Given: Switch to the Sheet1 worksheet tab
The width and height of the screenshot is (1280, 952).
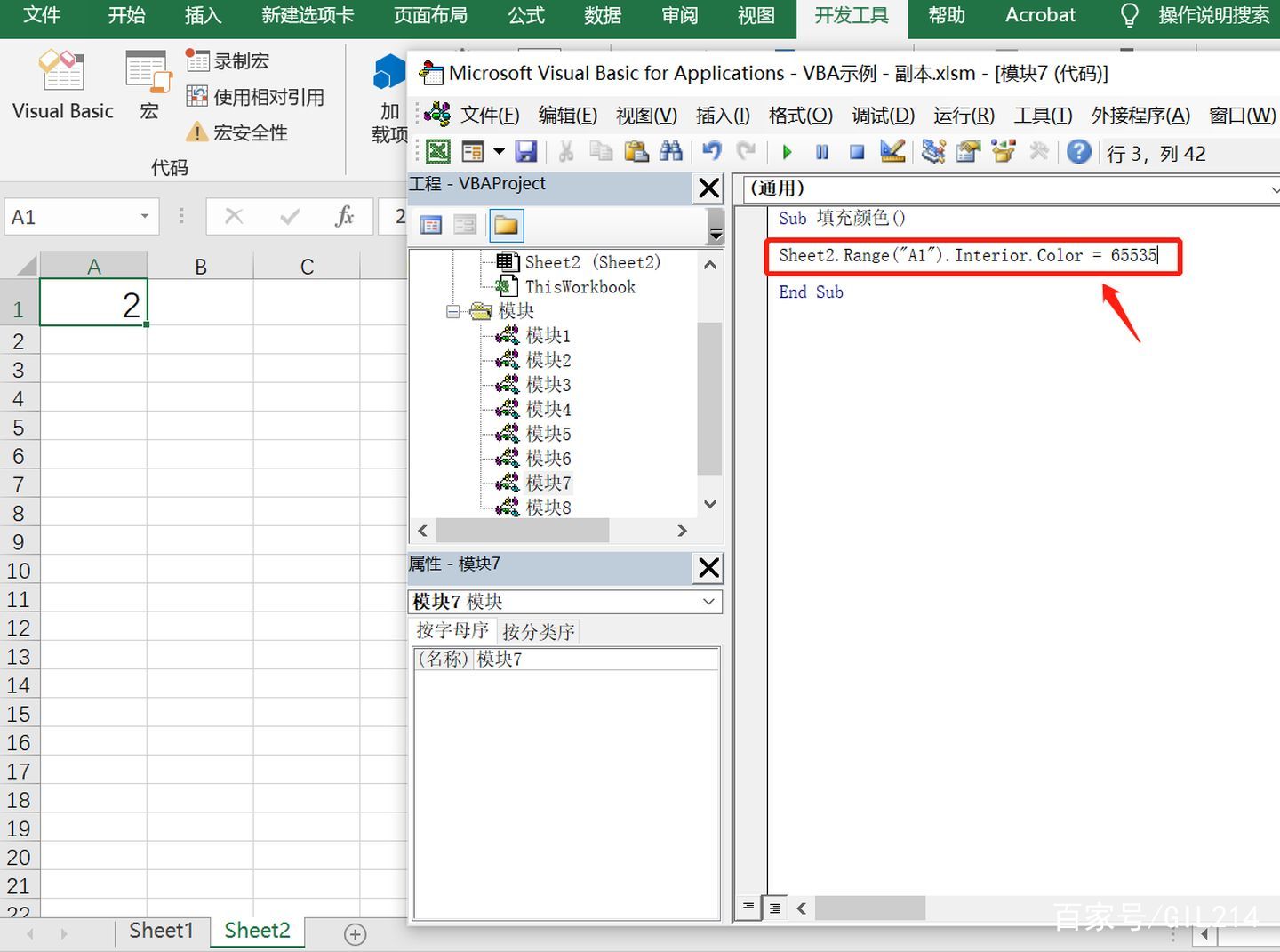Looking at the screenshot, I should tap(161, 931).
